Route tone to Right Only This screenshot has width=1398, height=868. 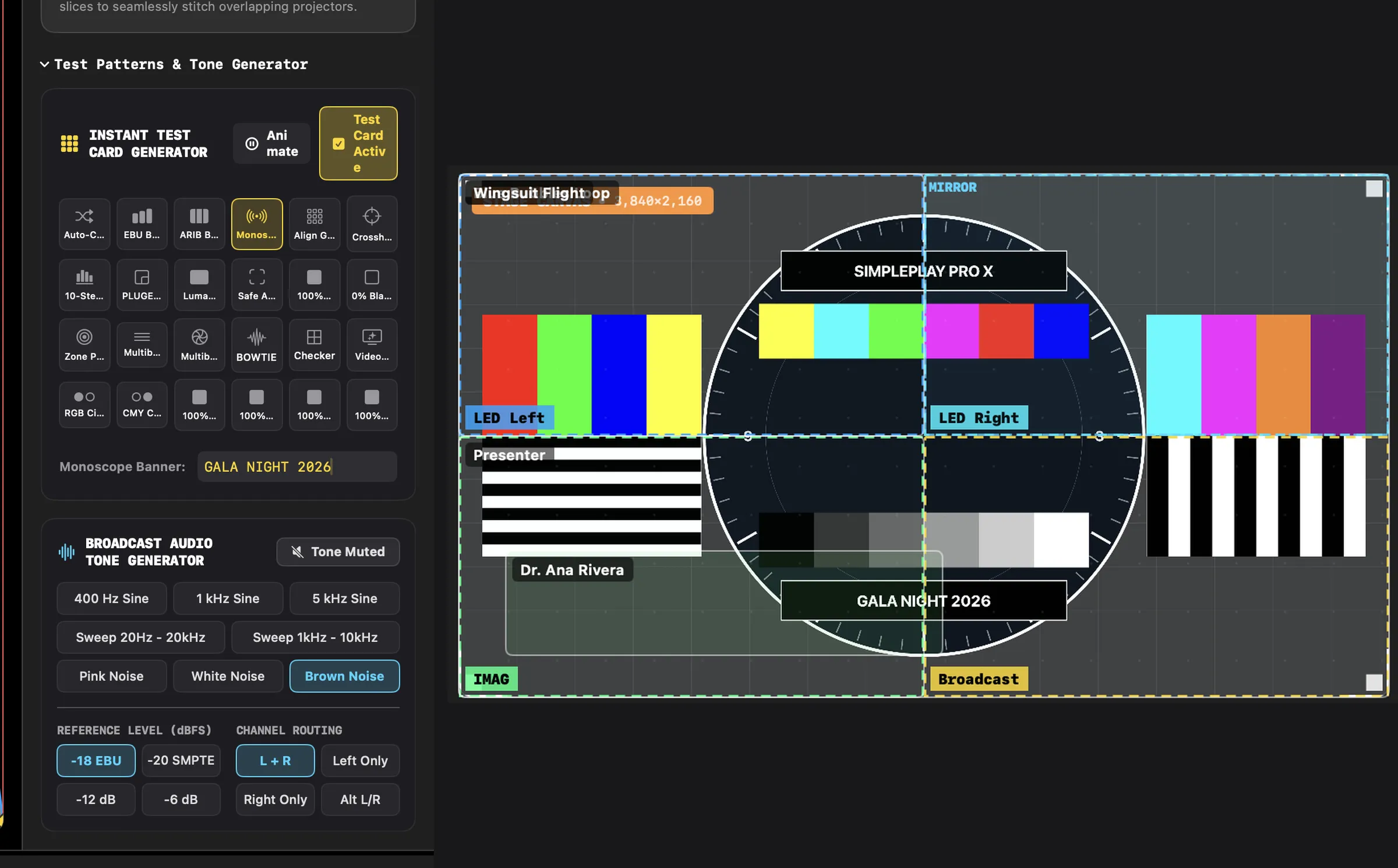point(276,800)
